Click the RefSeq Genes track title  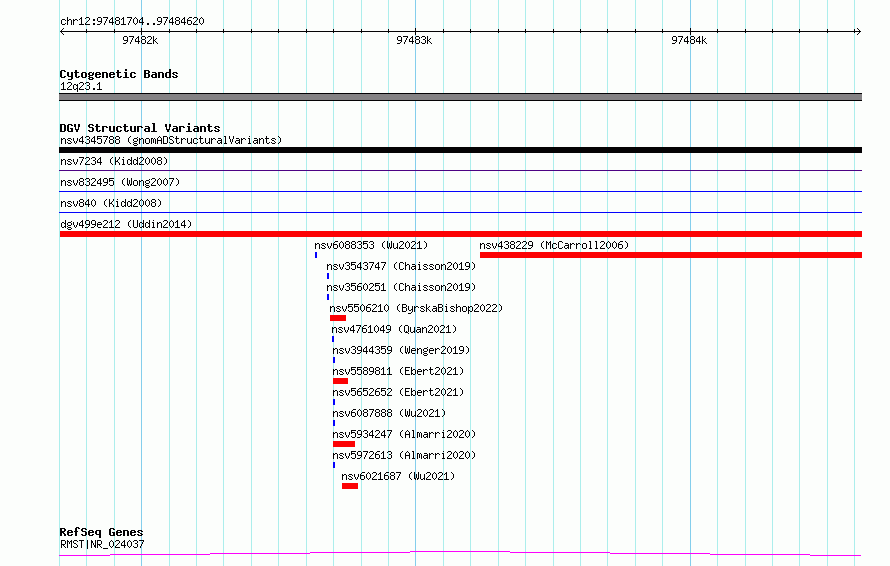pos(101,533)
